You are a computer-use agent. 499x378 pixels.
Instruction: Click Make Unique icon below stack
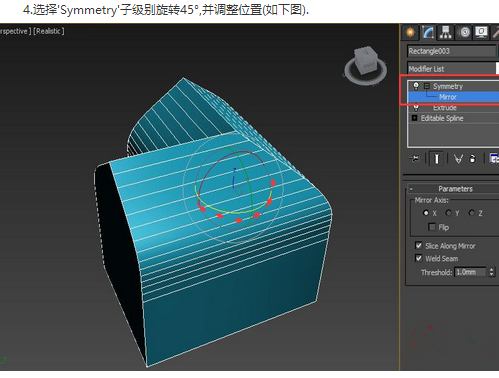458,159
